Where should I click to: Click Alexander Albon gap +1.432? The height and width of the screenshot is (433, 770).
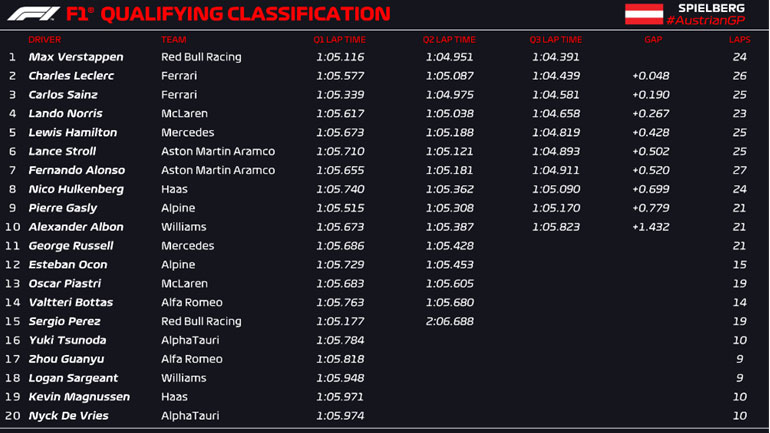tap(650, 227)
